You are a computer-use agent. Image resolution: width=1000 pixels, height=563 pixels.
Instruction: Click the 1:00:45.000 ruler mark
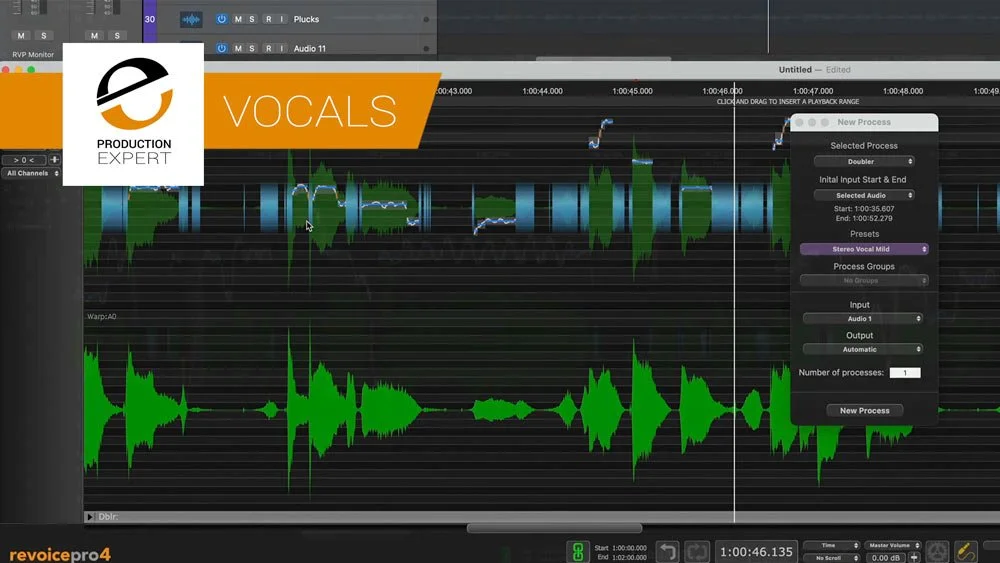tap(632, 91)
